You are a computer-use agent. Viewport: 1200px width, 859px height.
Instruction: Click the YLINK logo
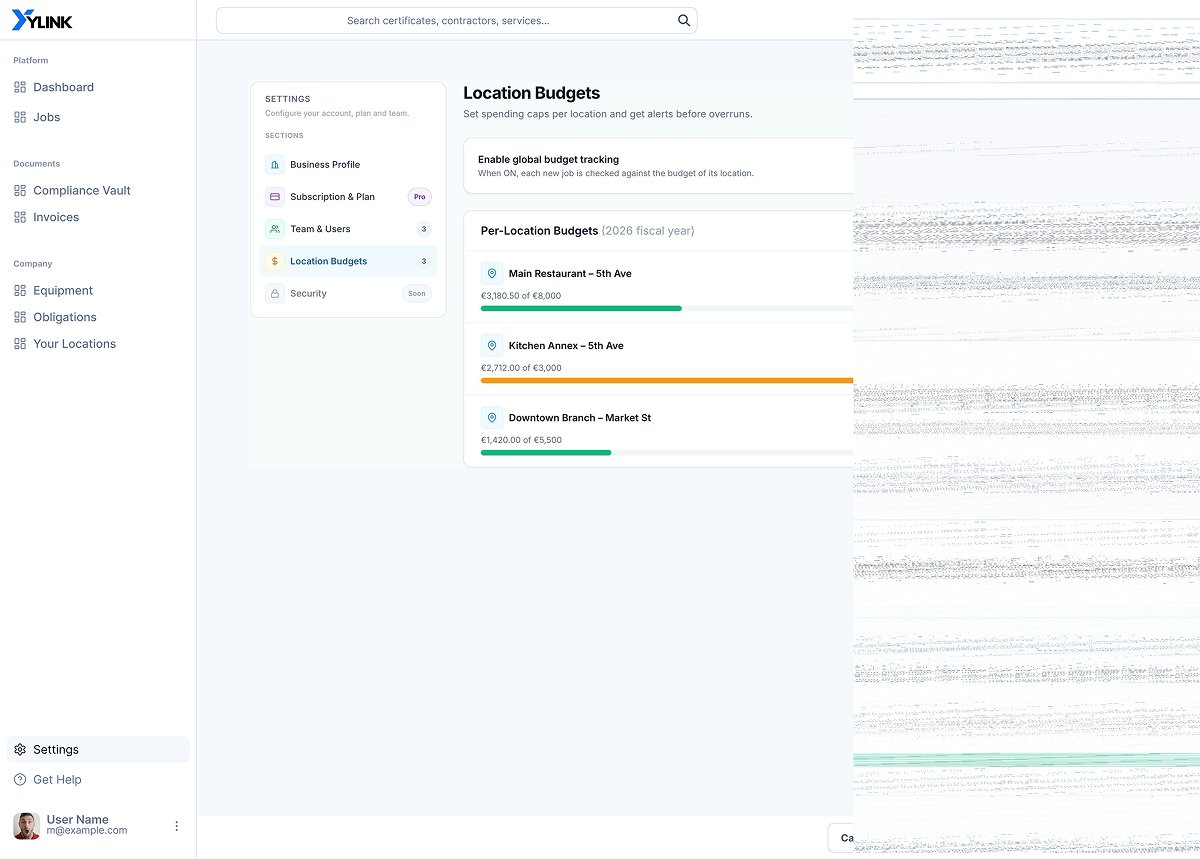[42, 20]
